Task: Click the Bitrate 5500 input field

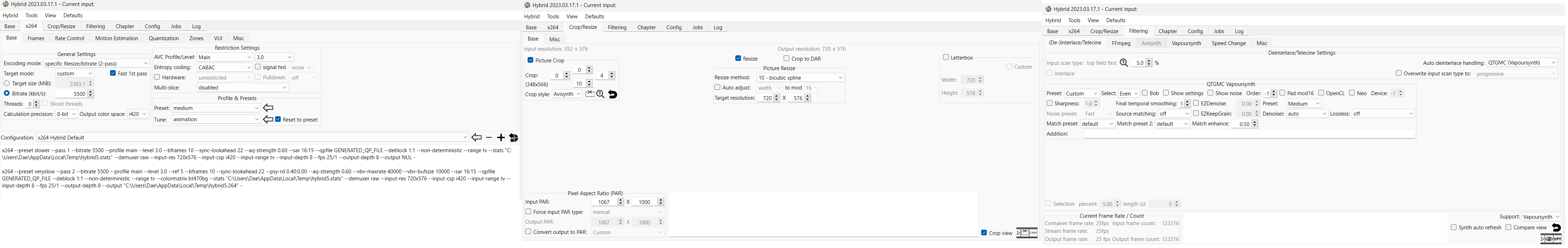Action: [71, 94]
